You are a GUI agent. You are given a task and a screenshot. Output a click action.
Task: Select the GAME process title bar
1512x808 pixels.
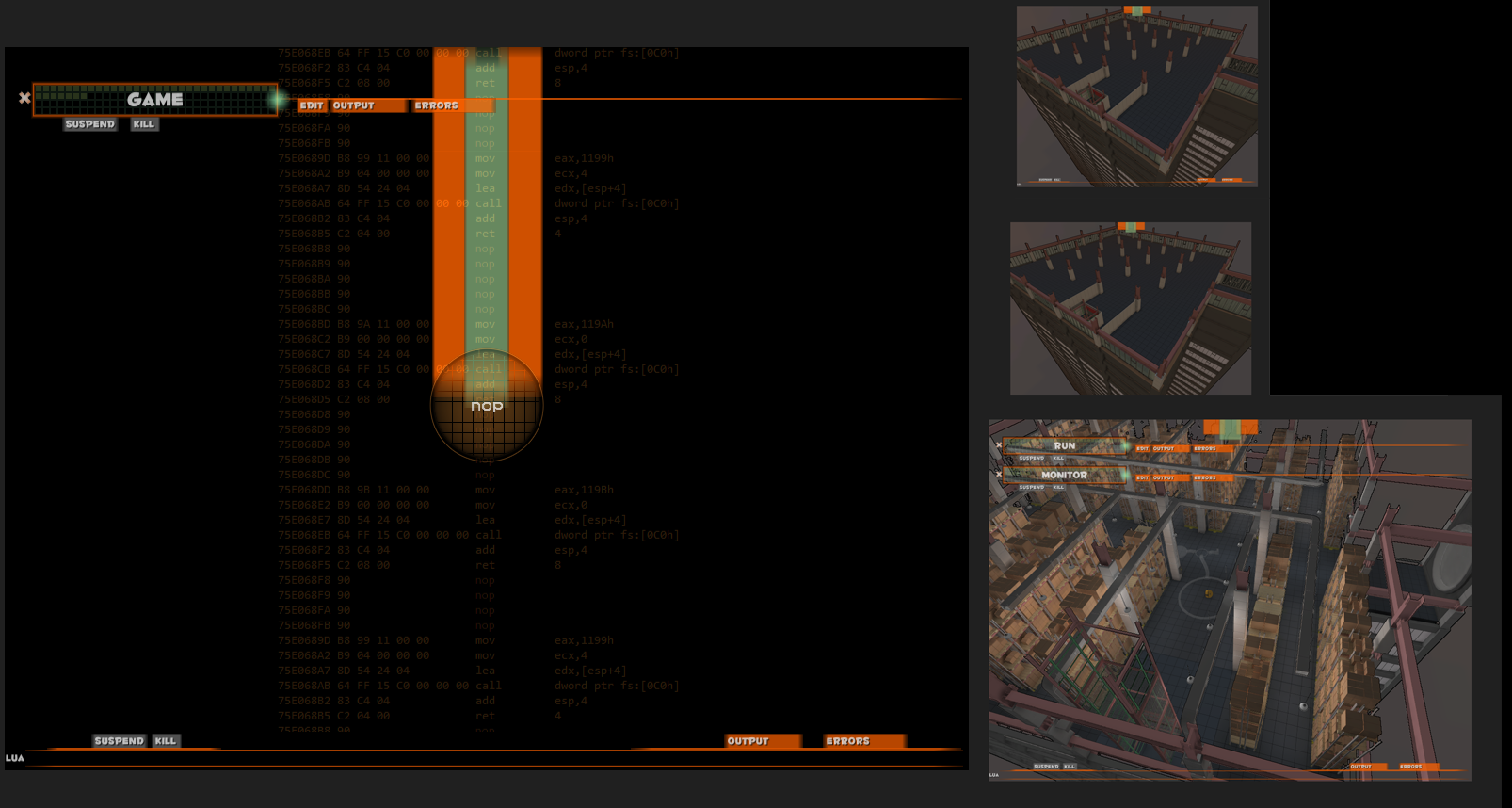(x=154, y=100)
